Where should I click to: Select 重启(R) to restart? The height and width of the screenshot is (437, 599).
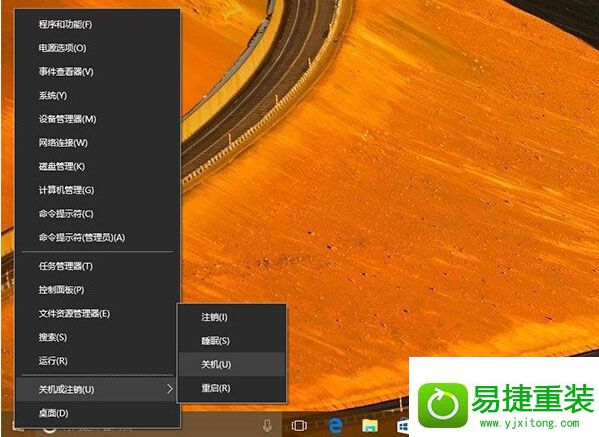point(232,388)
